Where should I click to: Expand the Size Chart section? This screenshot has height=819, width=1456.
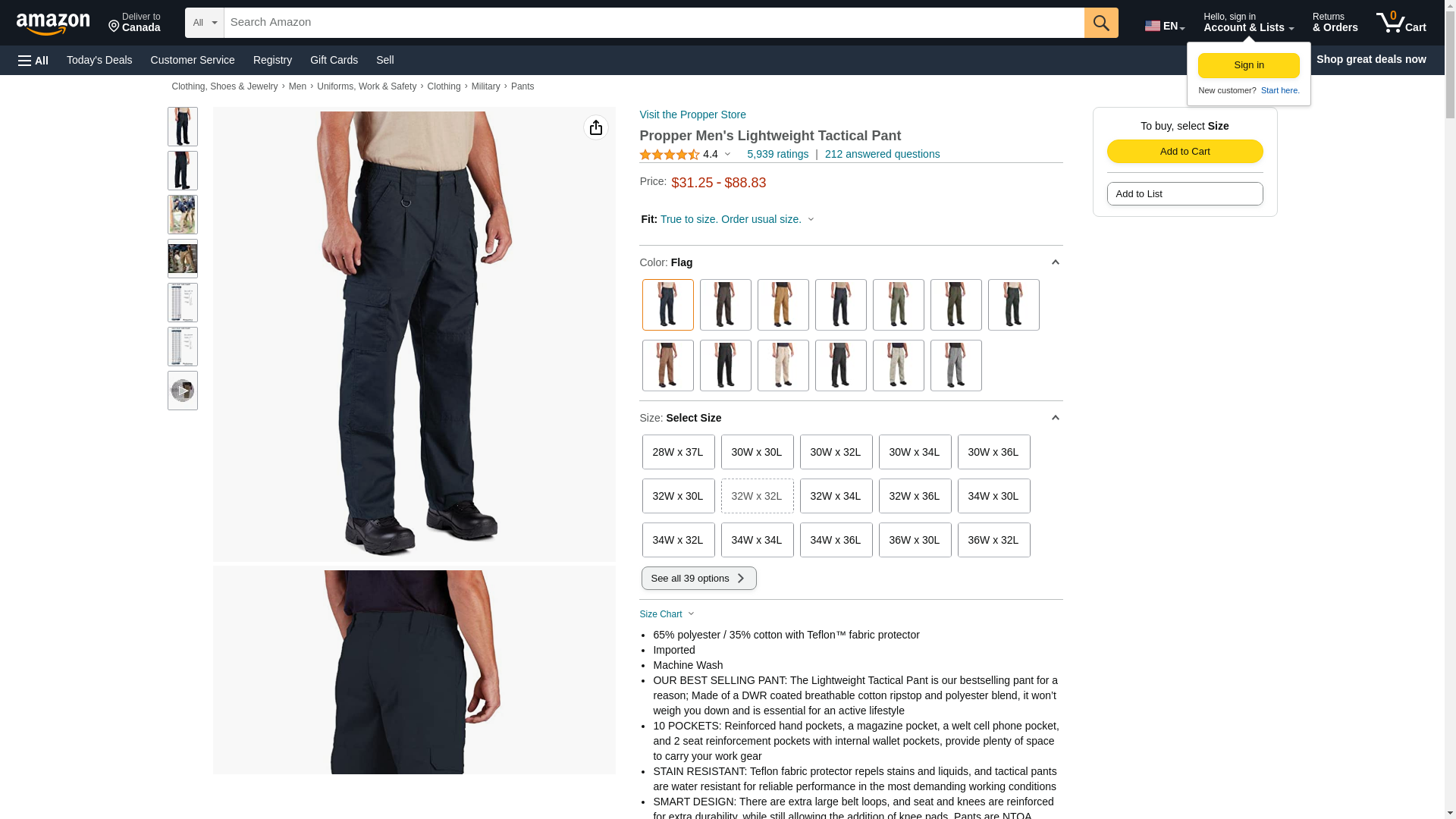coord(667,614)
